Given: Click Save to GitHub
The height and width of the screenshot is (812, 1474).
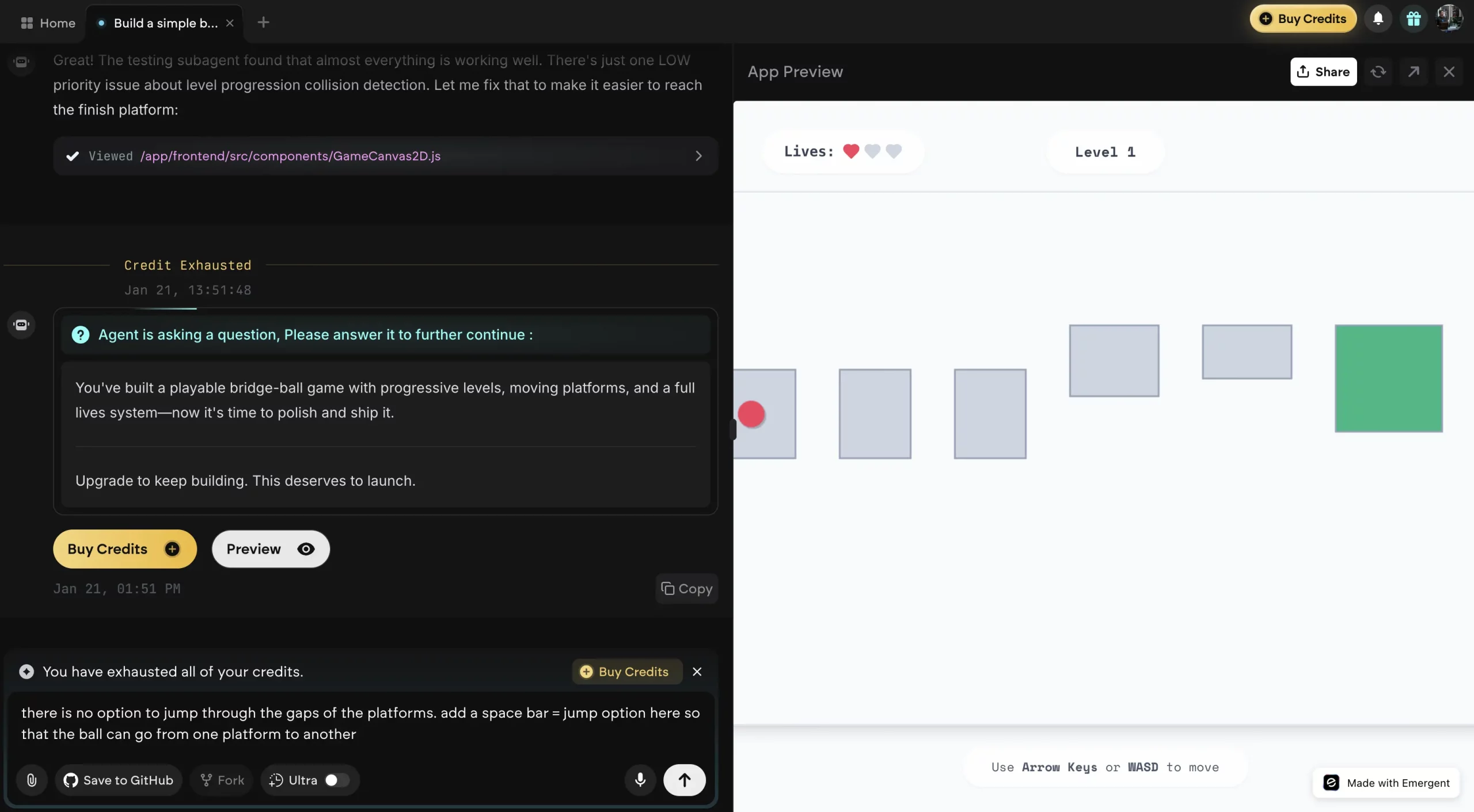Looking at the screenshot, I should tap(119, 780).
